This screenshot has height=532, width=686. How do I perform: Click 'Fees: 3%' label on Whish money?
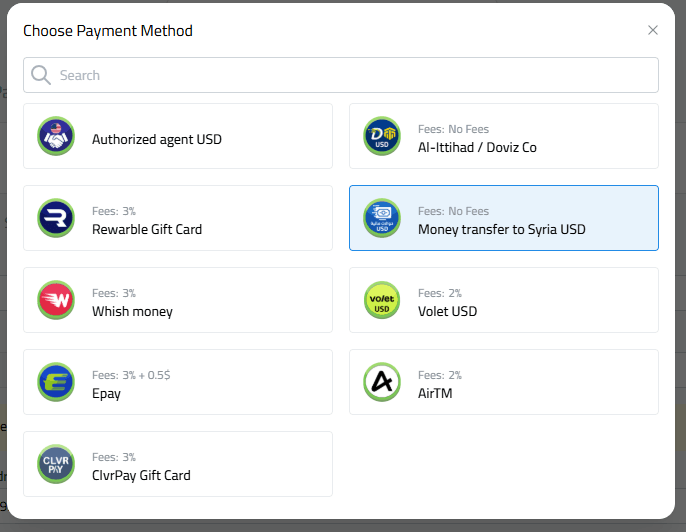(114, 293)
